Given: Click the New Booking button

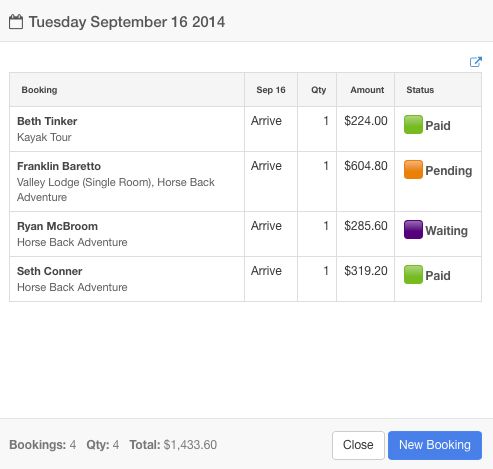Looking at the screenshot, I should point(435,445).
